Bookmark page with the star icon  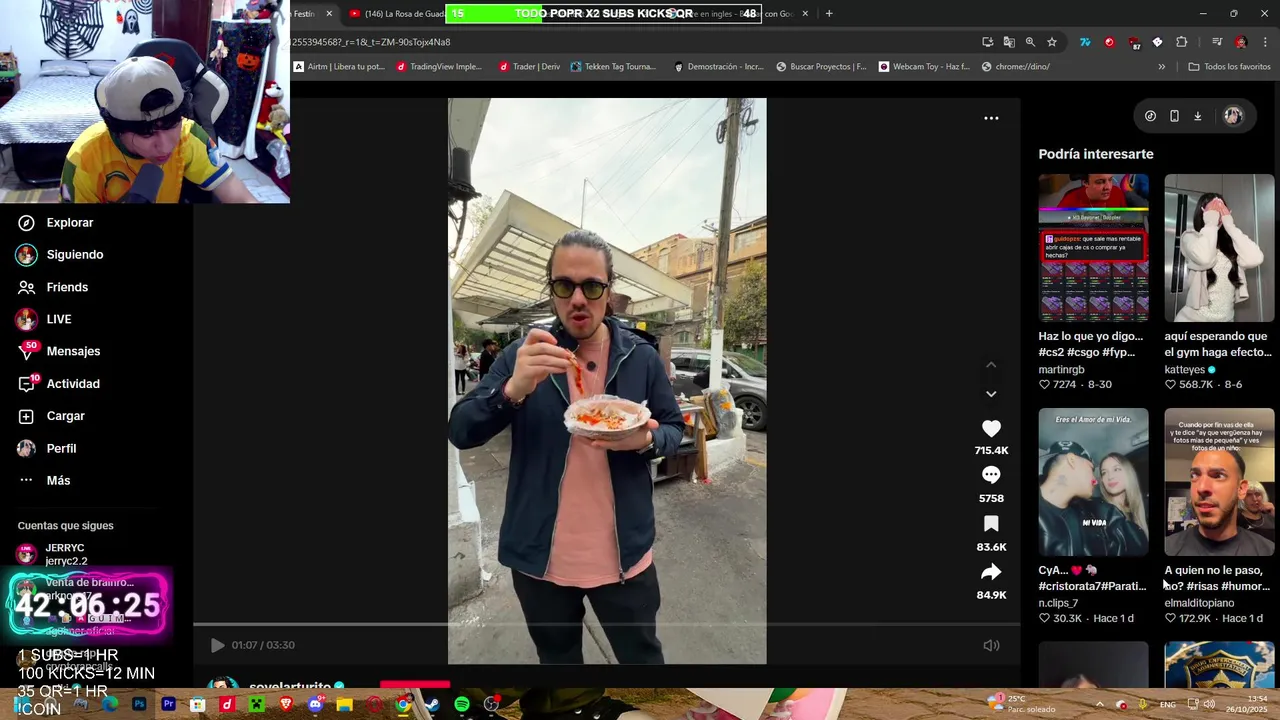click(x=1051, y=42)
